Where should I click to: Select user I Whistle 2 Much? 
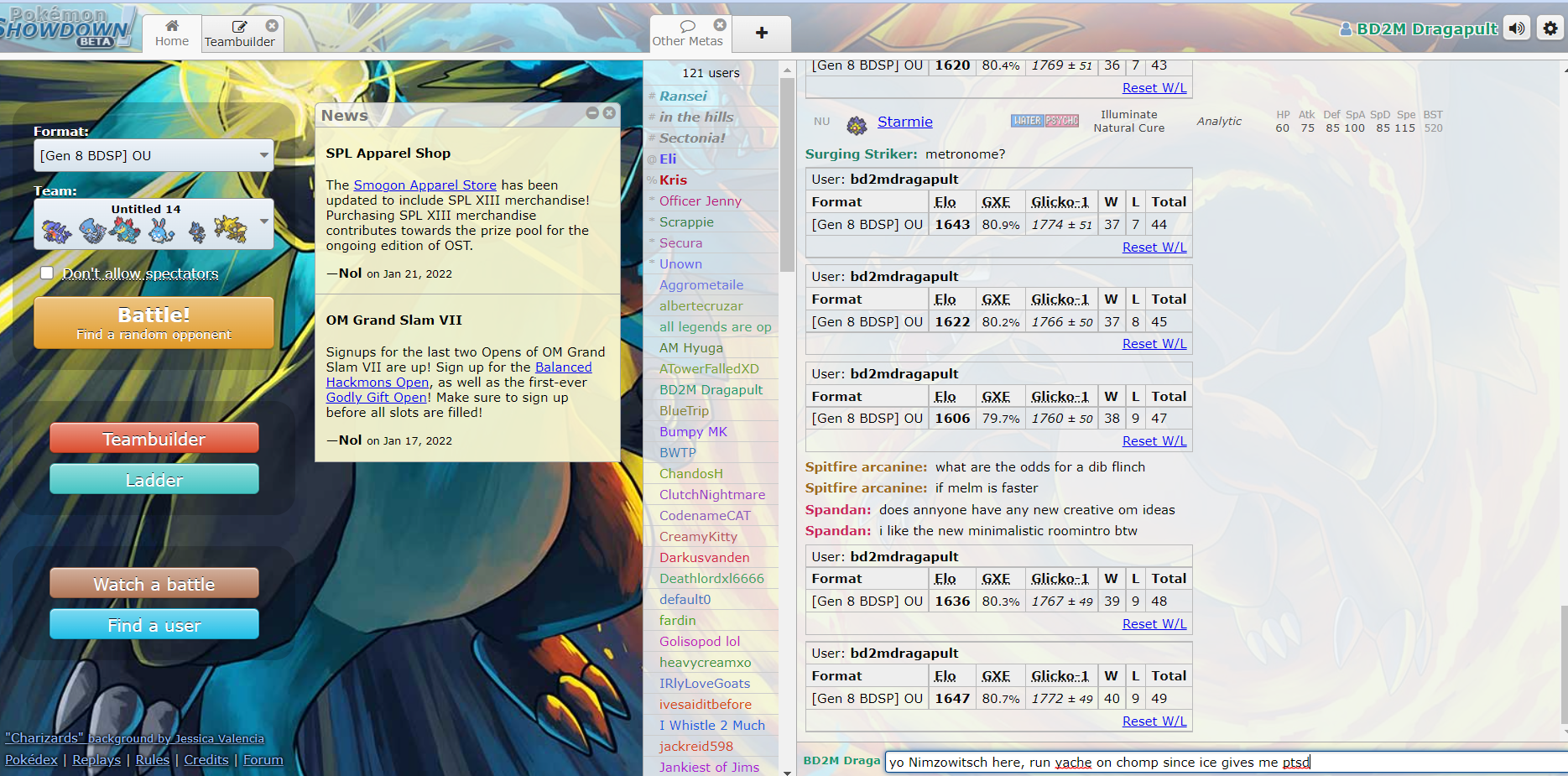pyautogui.click(x=711, y=725)
